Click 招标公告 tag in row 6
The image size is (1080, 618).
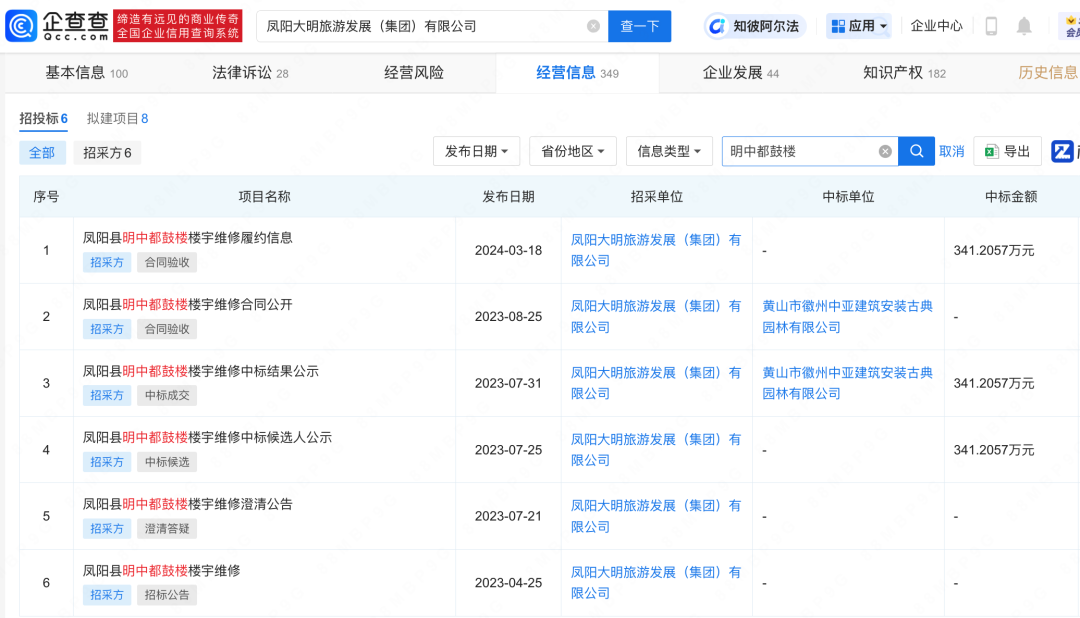click(x=167, y=595)
